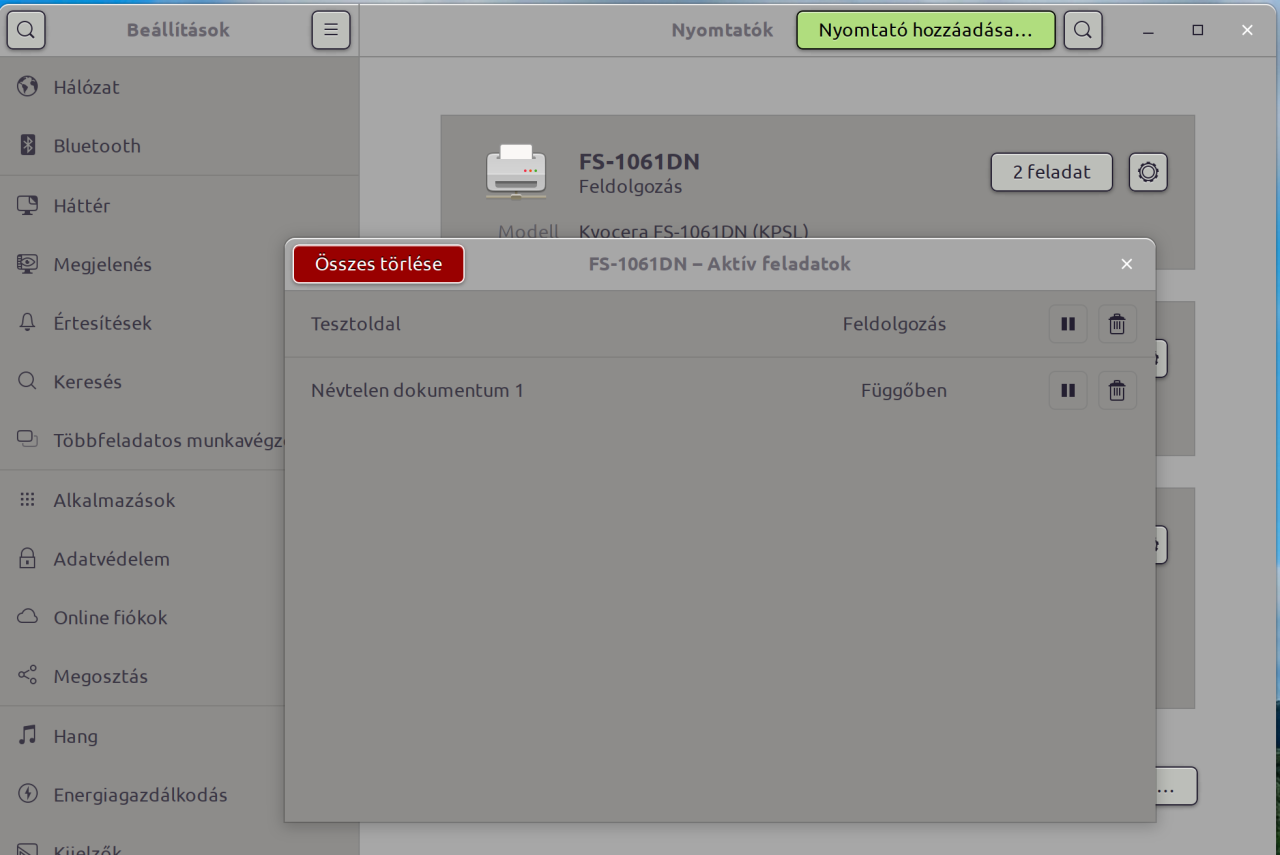
Task: Minimize the Settings window
Action: click(x=1148, y=30)
